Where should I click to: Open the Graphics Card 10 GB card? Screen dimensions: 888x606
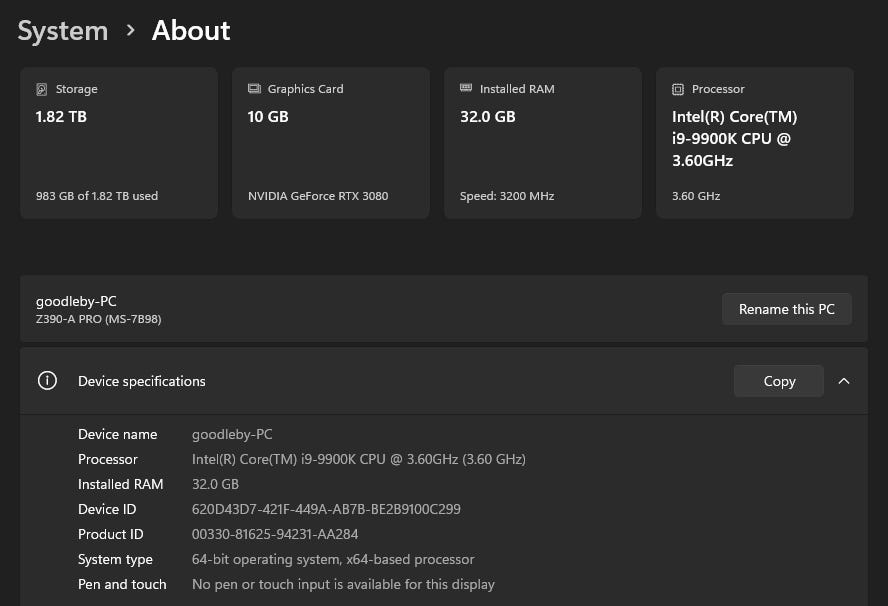point(330,143)
